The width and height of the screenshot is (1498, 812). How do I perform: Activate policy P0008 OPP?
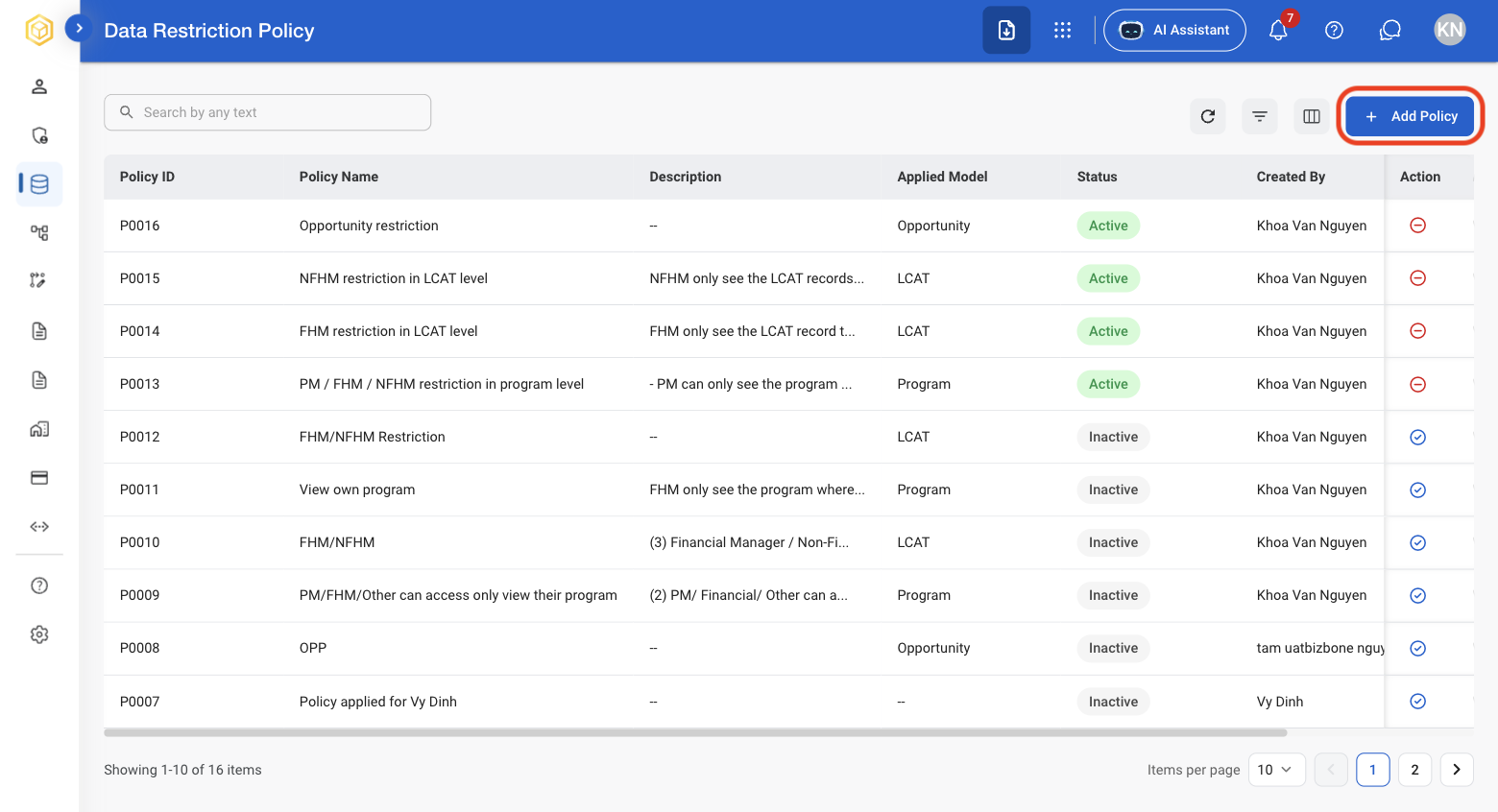click(x=1417, y=648)
